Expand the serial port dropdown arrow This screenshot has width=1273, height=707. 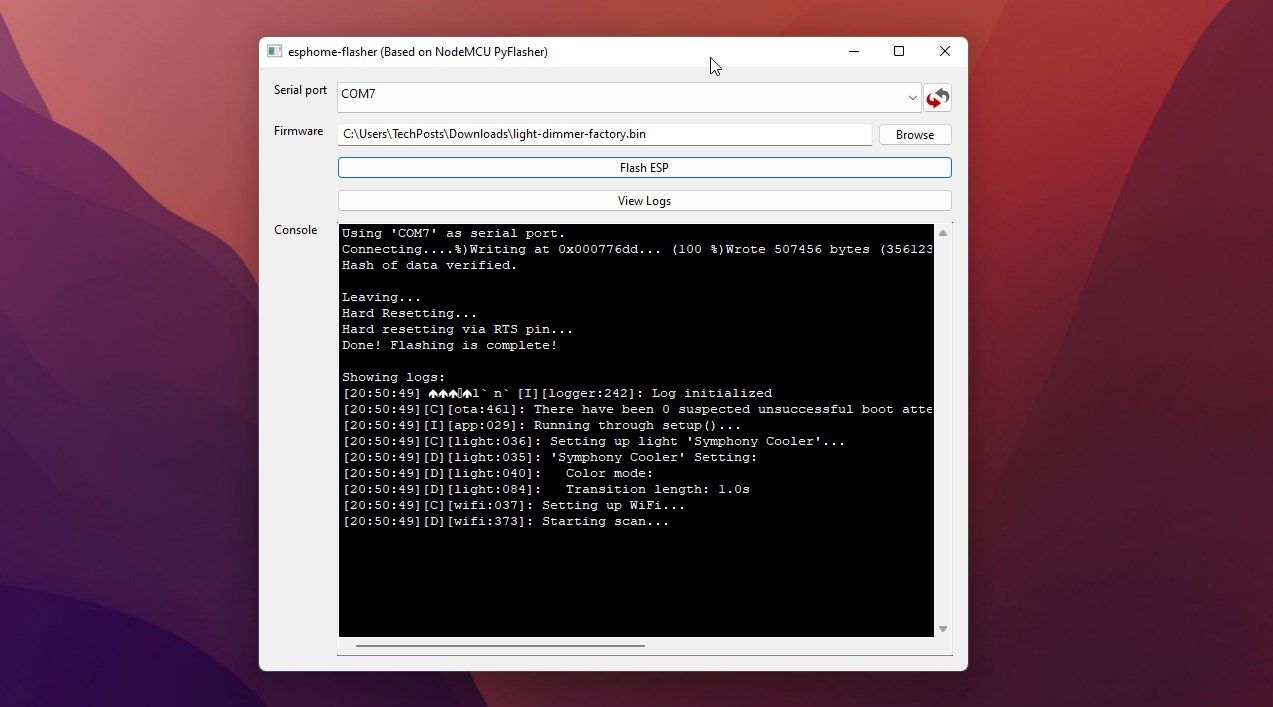pos(912,98)
